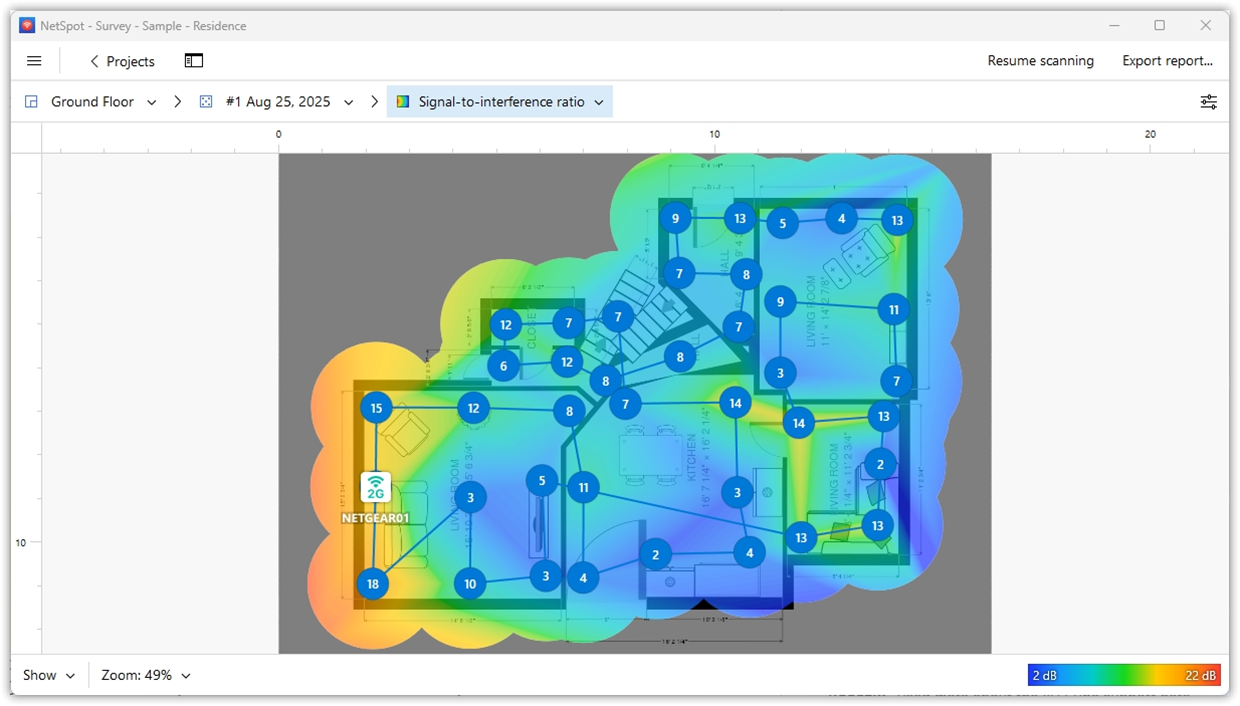Open the hamburger main menu
Viewport: 1240px width, 706px height.
pyautogui.click(x=34, y=61)
